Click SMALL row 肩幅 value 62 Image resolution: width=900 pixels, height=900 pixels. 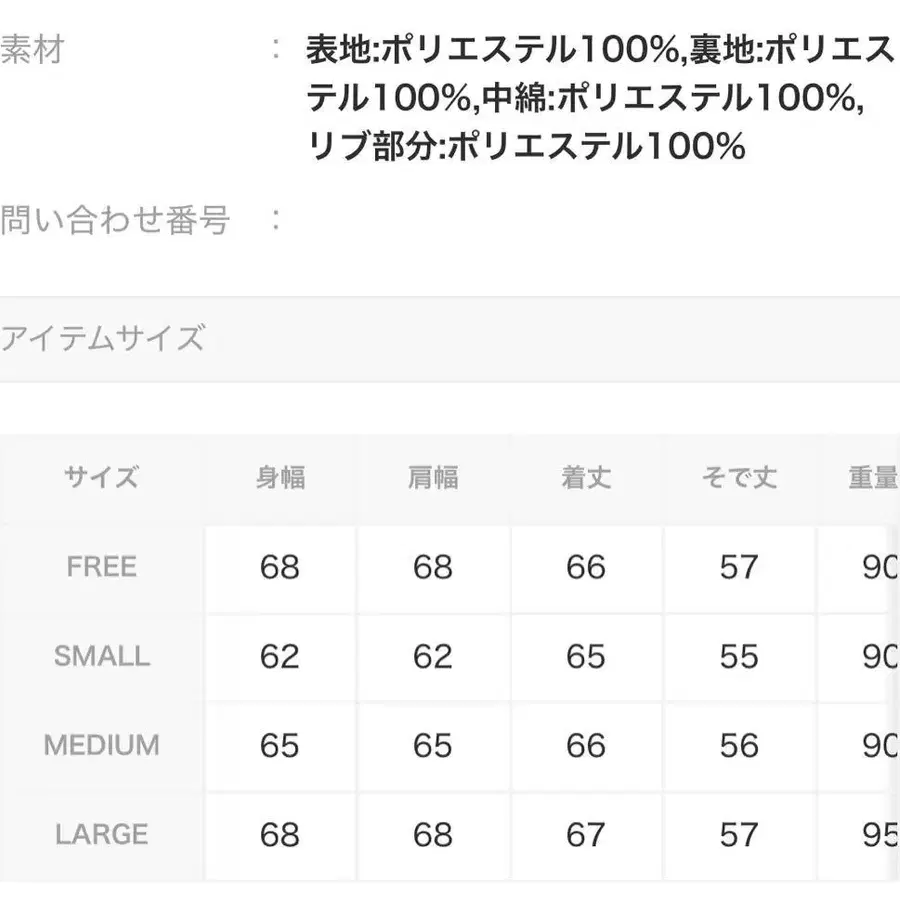pyautogui.click(x=433, y=656)
